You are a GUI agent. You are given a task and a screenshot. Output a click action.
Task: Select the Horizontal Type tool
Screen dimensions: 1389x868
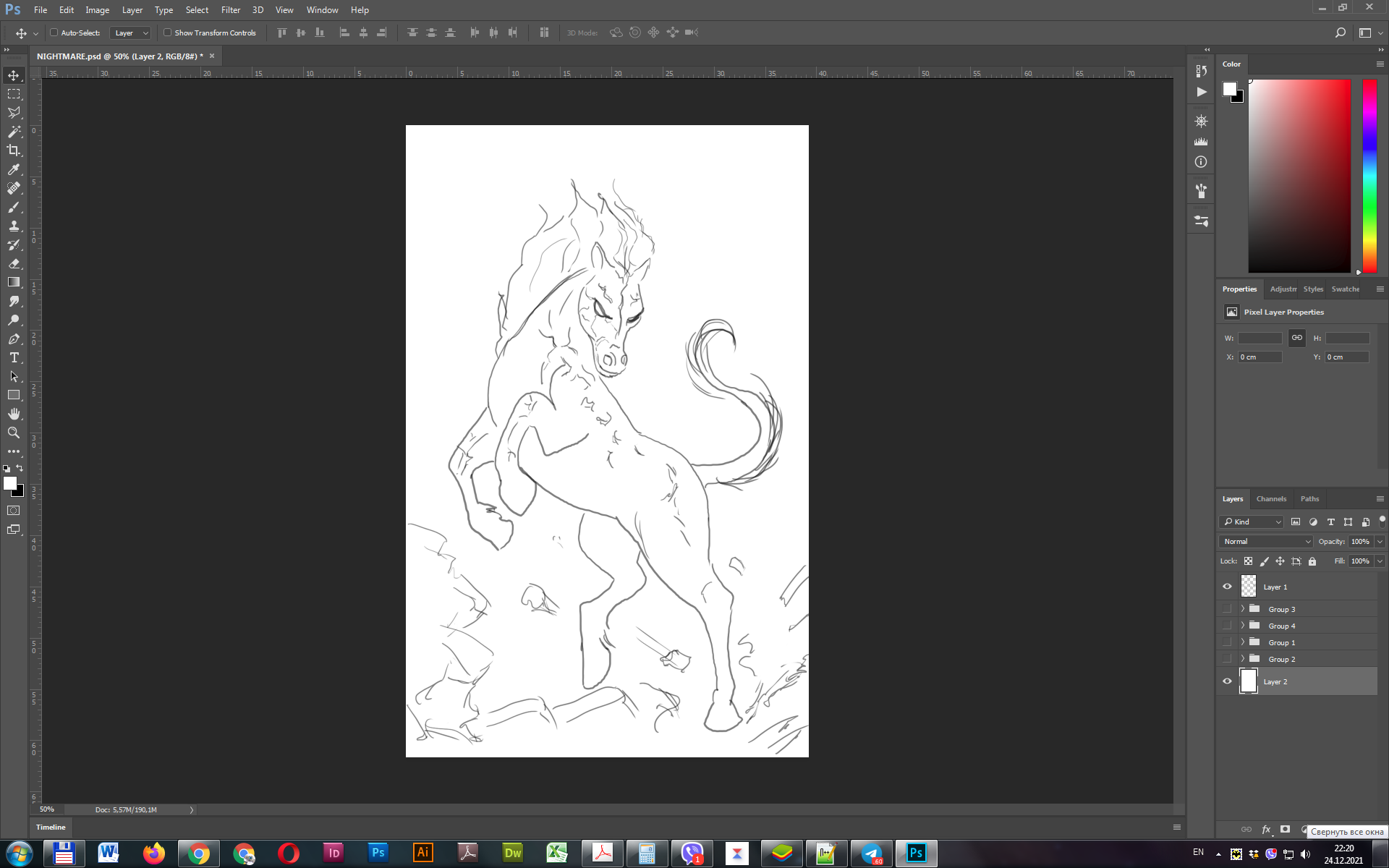pyautogui.click(x=14, y=357)
